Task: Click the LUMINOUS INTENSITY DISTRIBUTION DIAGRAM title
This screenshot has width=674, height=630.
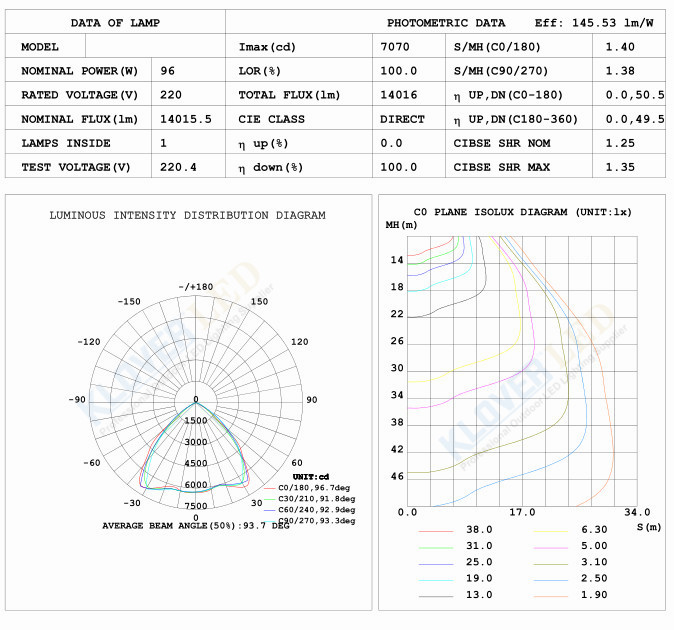Action: 187,215
